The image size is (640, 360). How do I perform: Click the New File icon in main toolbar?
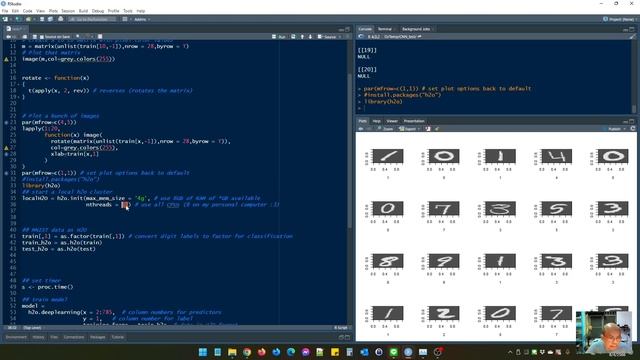click(x=6, y=19)
